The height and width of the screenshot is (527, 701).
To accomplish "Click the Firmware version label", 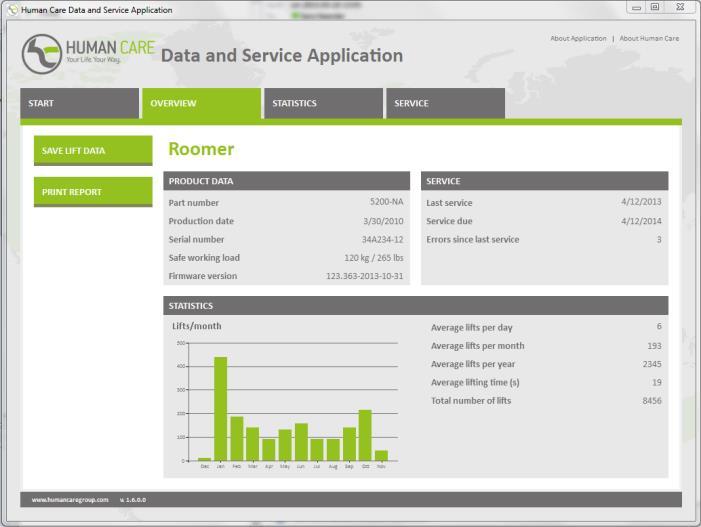I will [x=203, y=276].
